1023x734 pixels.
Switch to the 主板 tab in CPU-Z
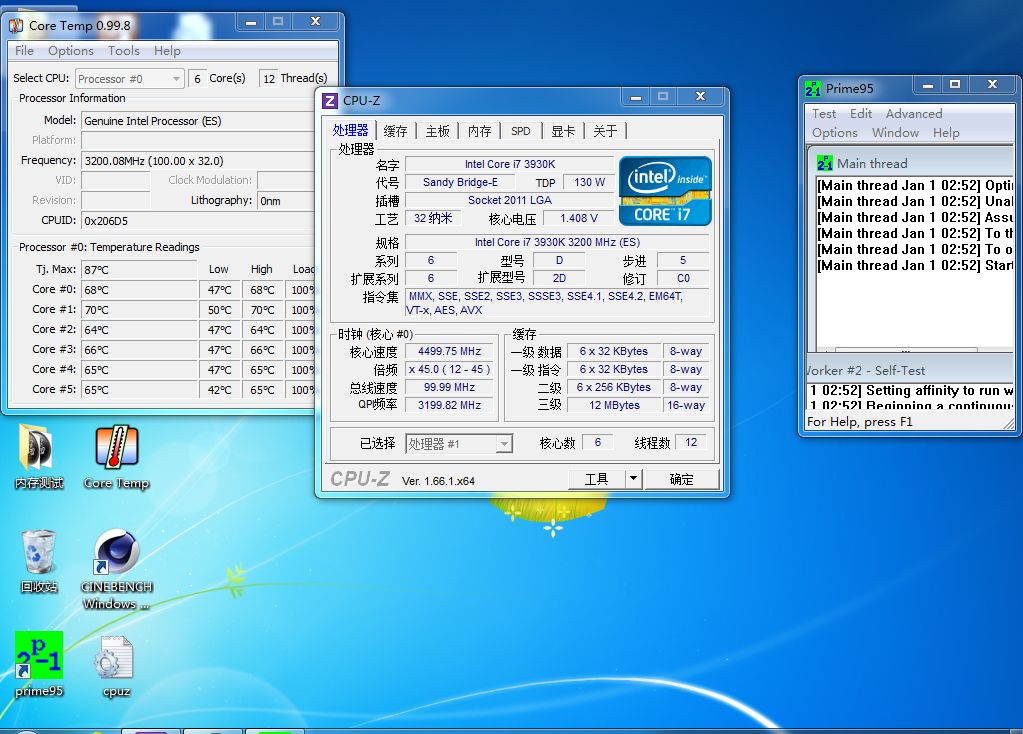pos(437,131)
